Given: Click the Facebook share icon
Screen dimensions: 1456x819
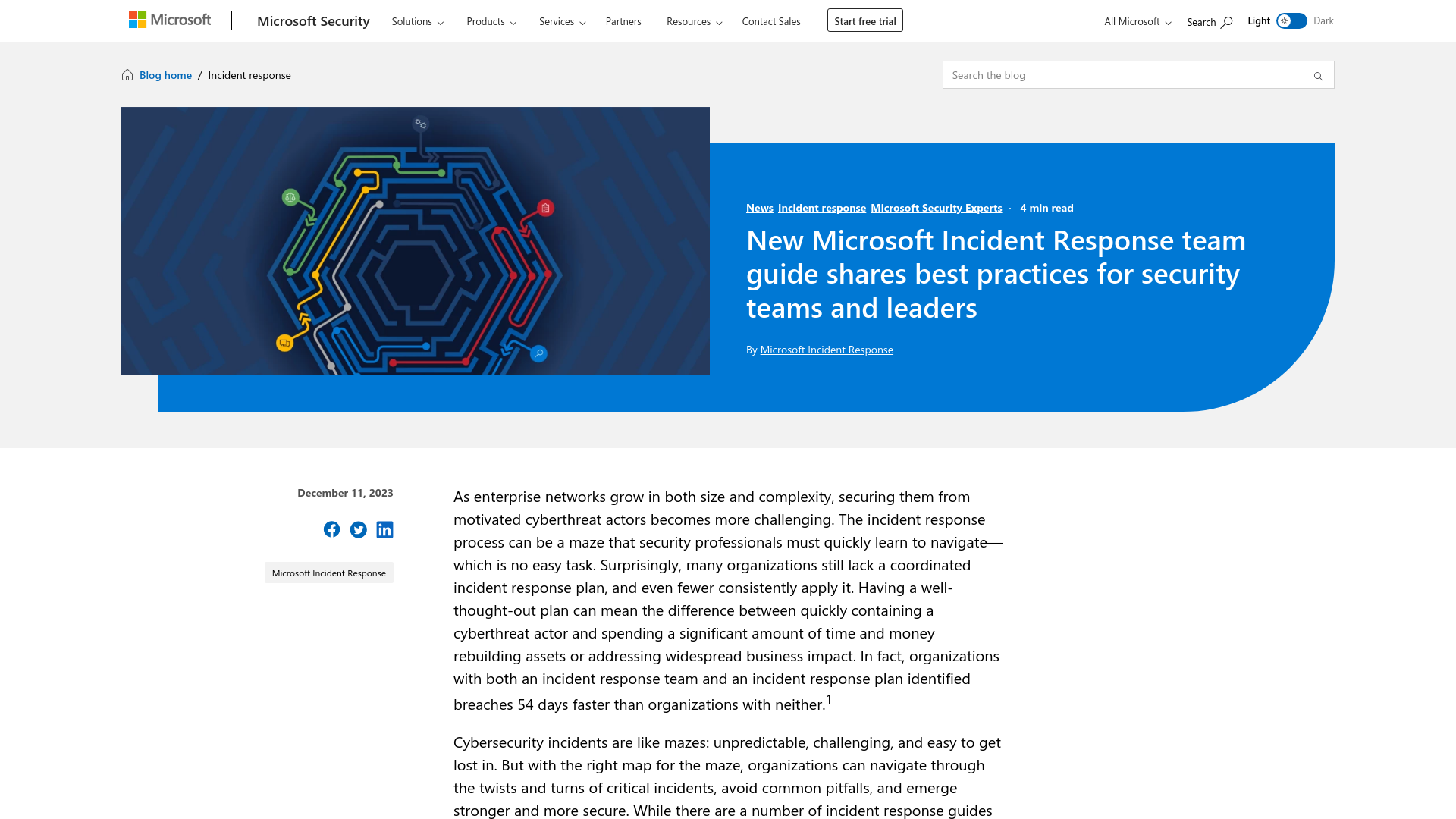Looking at the screenshot, I should point(331,529).
